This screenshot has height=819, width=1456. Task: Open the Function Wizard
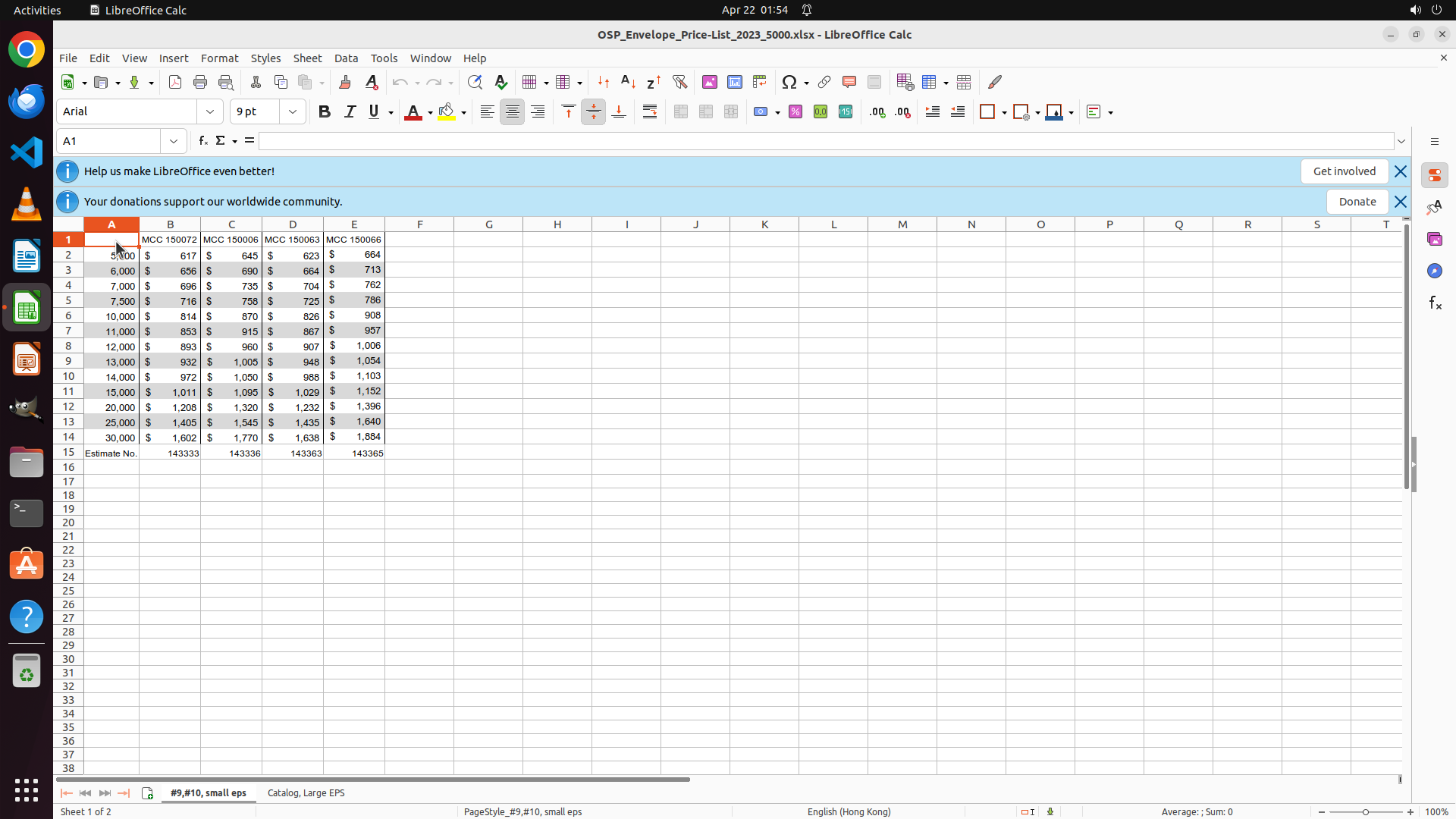tap(202, 141)
